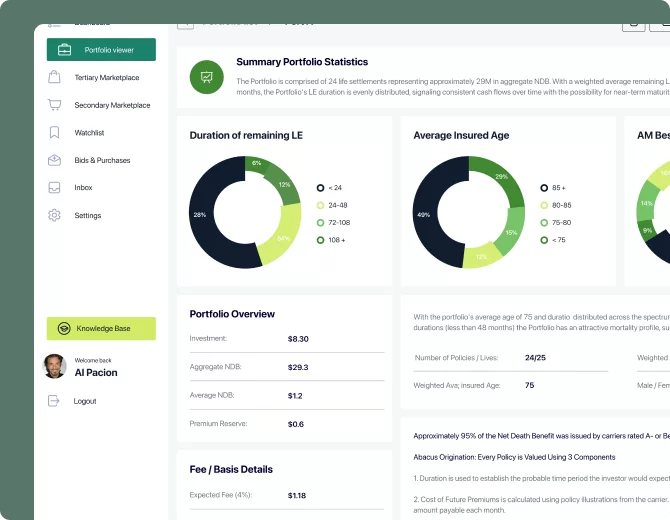670x520 pixels.
Task: Click the Summary Portfolio Statistics heading
Action: tap(302, 62)
